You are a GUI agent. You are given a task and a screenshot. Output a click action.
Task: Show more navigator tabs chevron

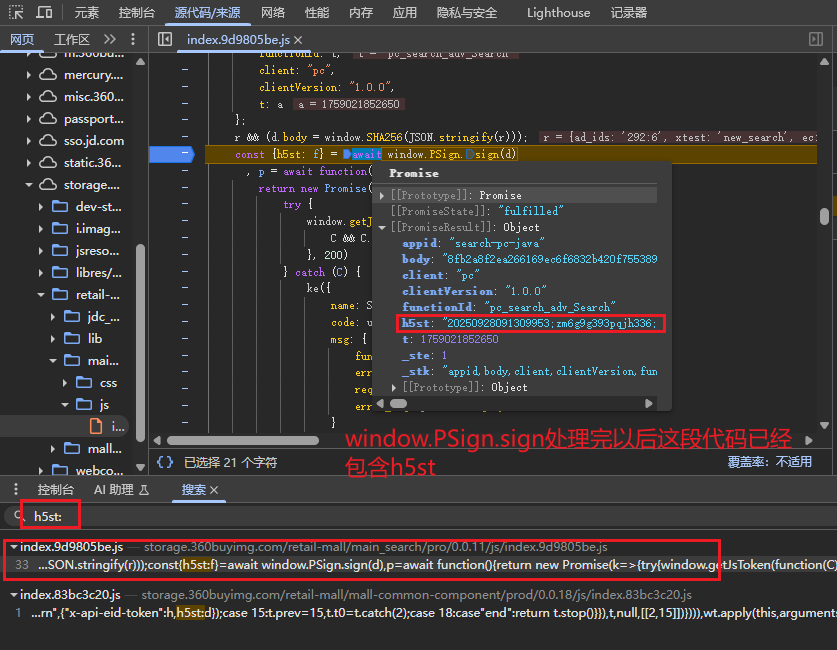click(110, 39)
